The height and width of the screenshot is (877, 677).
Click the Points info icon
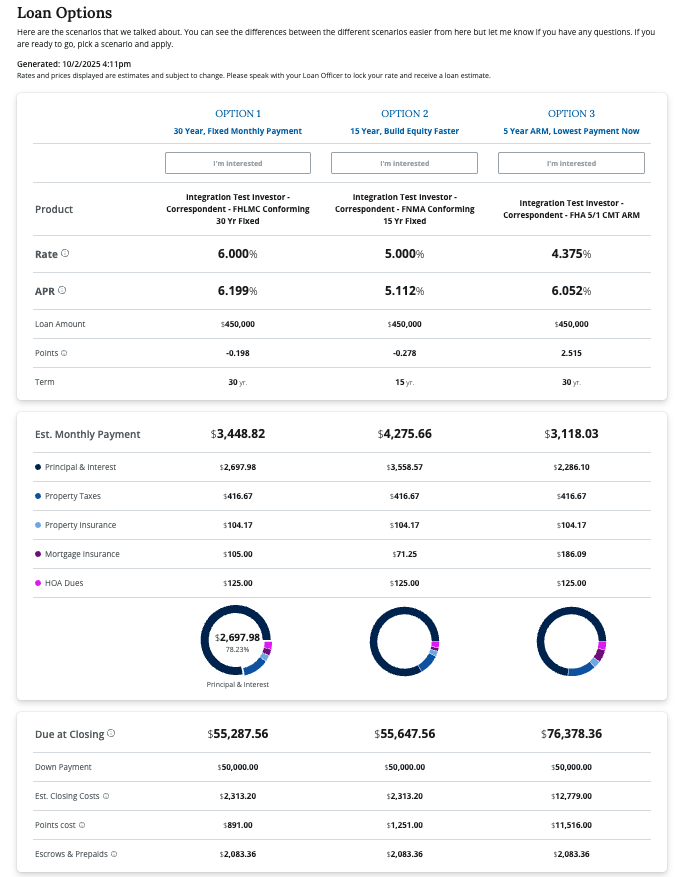pyautogui.click(x=64, y=353)
